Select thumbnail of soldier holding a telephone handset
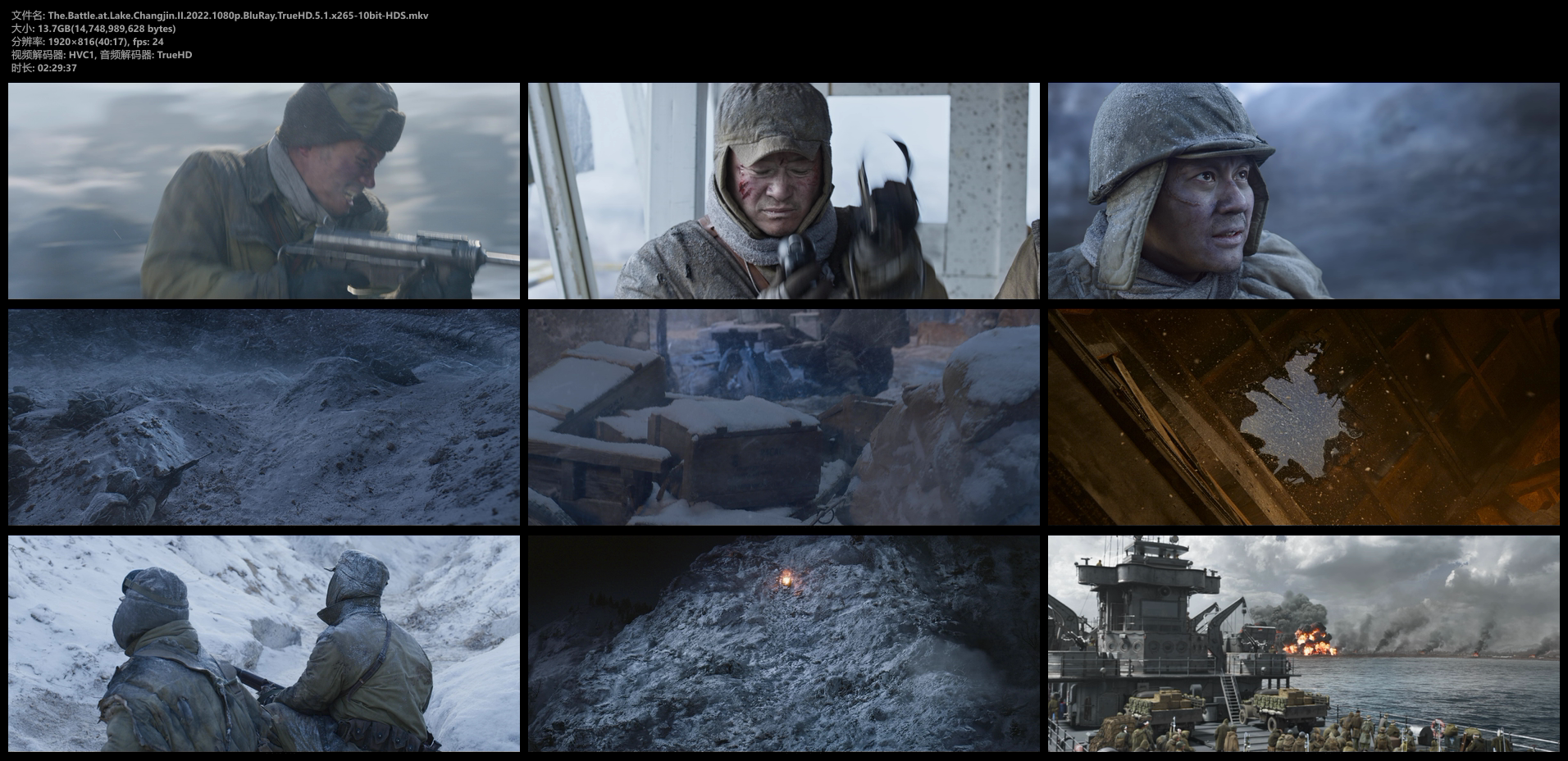1568x761 pixels. tap(784, 190)
